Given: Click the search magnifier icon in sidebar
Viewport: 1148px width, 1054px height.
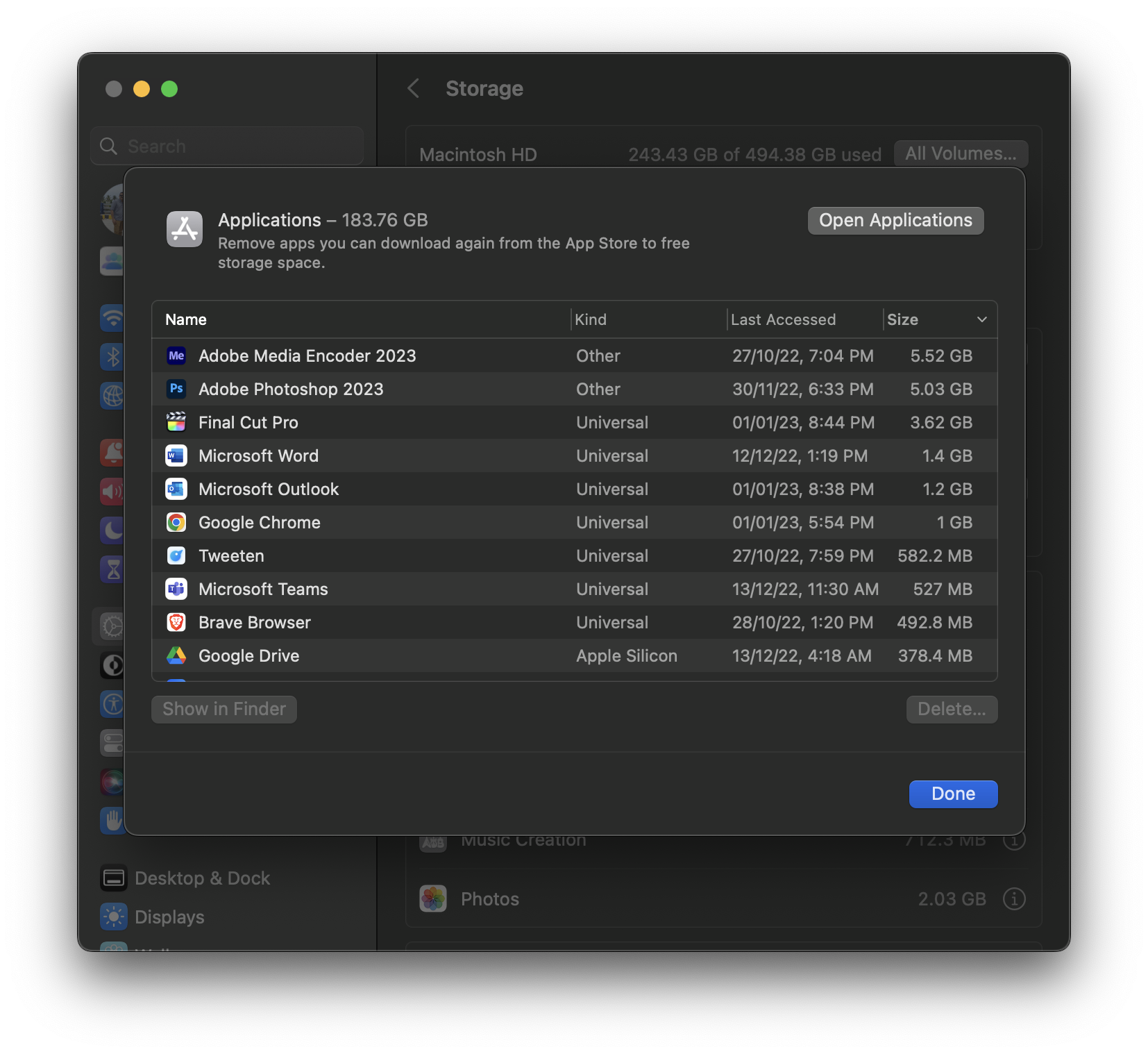Looking at the screenshot, I should click(x=109, y=146).
